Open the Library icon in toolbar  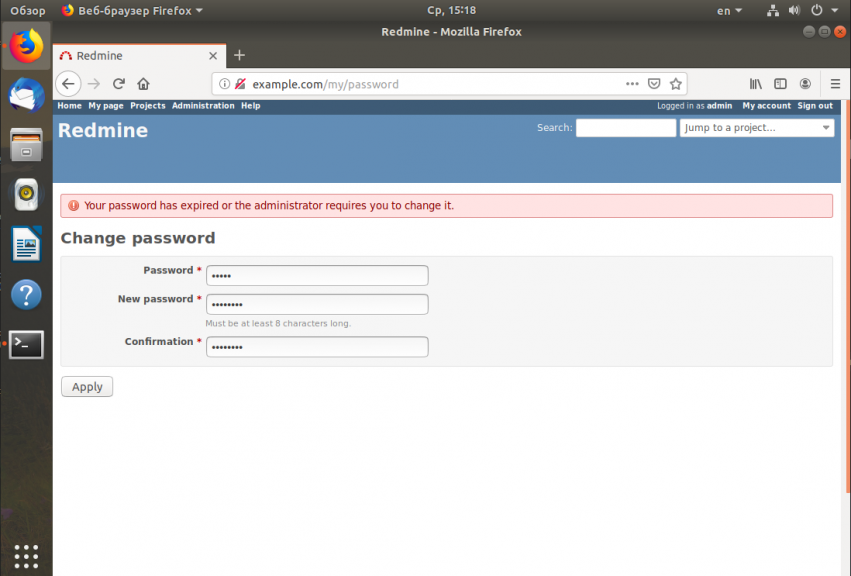(x=755, y=84)
